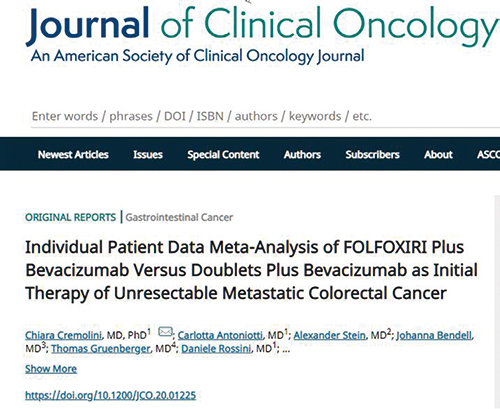The image size is (500, 409).
Task: Click the email envelope icon after Chiara Cremolini
Action: (x=165, y=332)
